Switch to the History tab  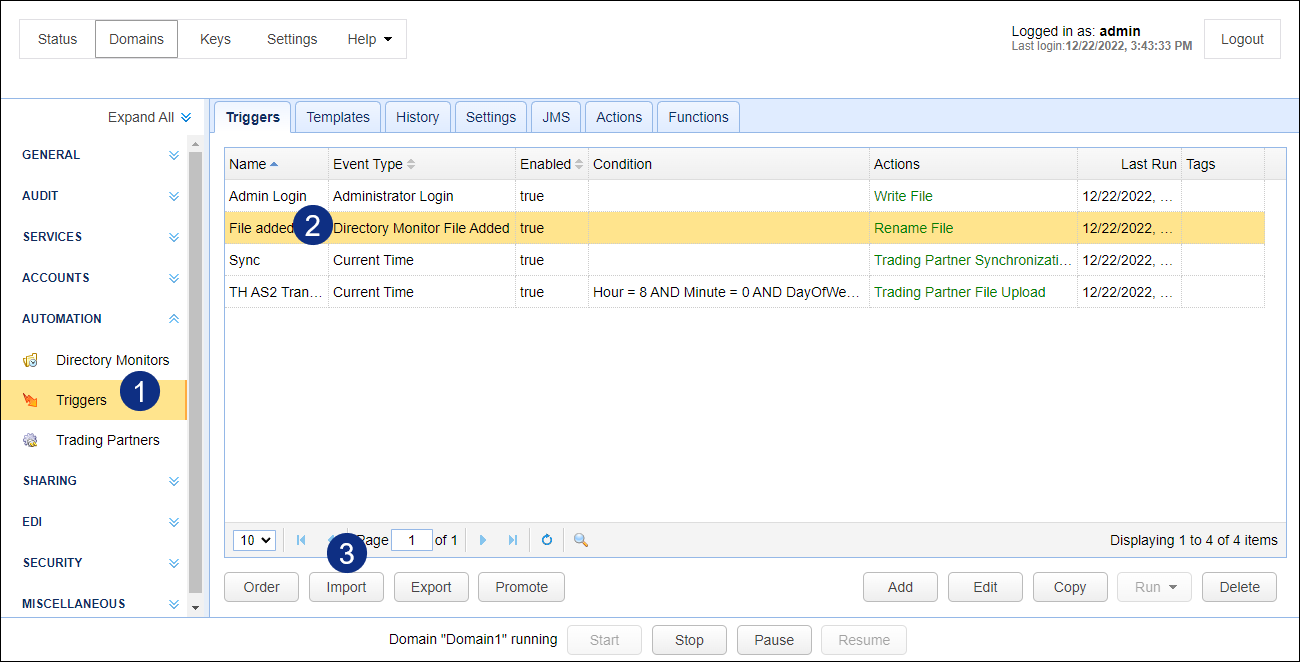coord(418,117)
